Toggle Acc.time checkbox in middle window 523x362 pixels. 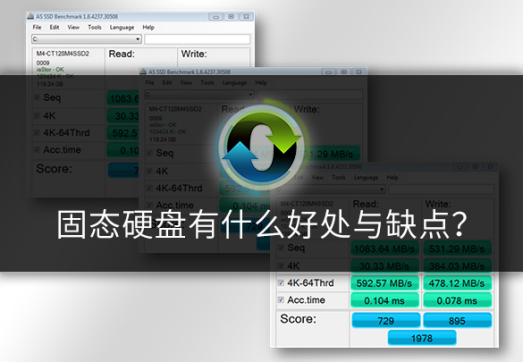(x=150, y=205)
